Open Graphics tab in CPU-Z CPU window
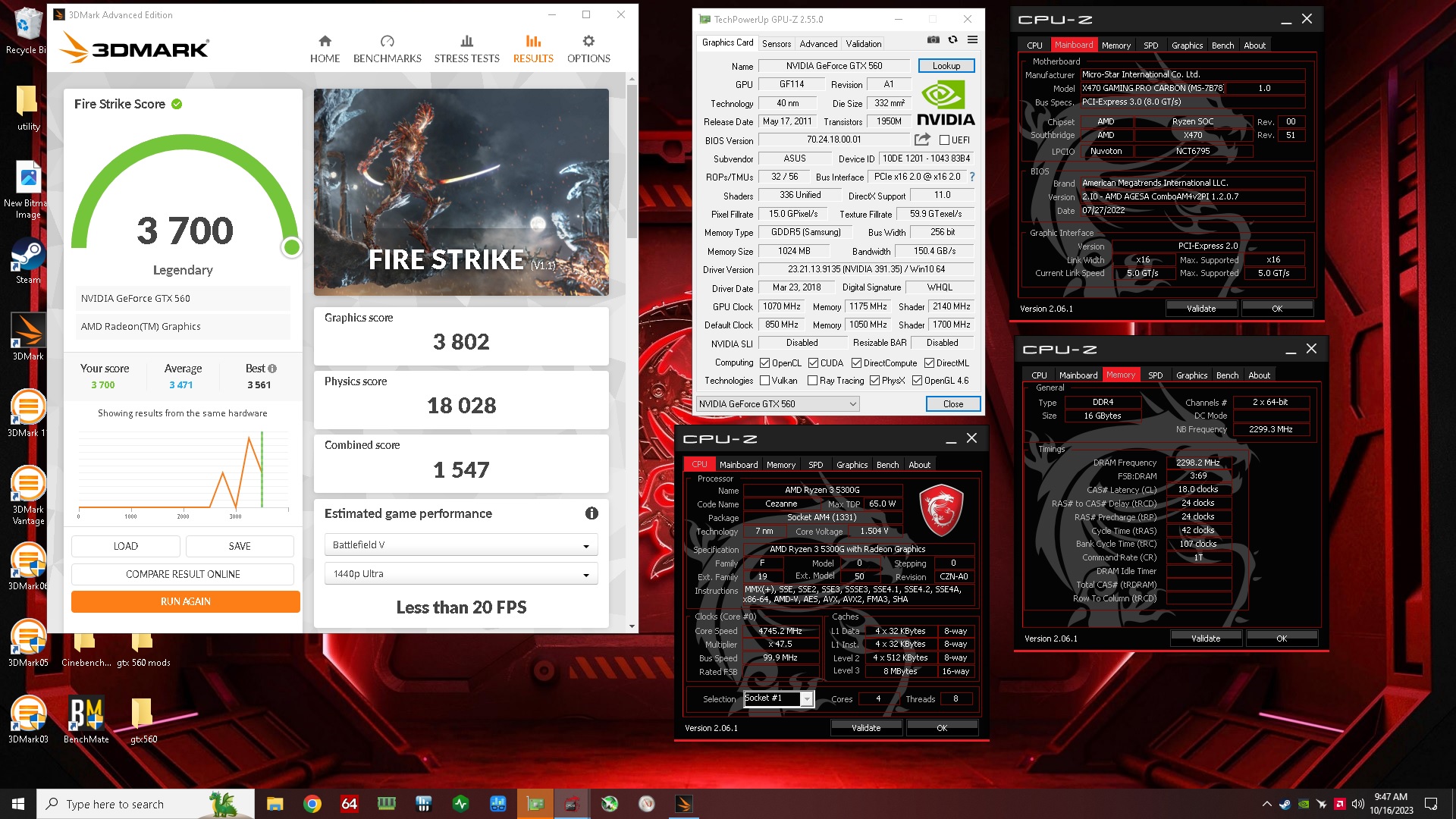The height and width of the screenshot is (819, 1456). [x=852, y=465]
